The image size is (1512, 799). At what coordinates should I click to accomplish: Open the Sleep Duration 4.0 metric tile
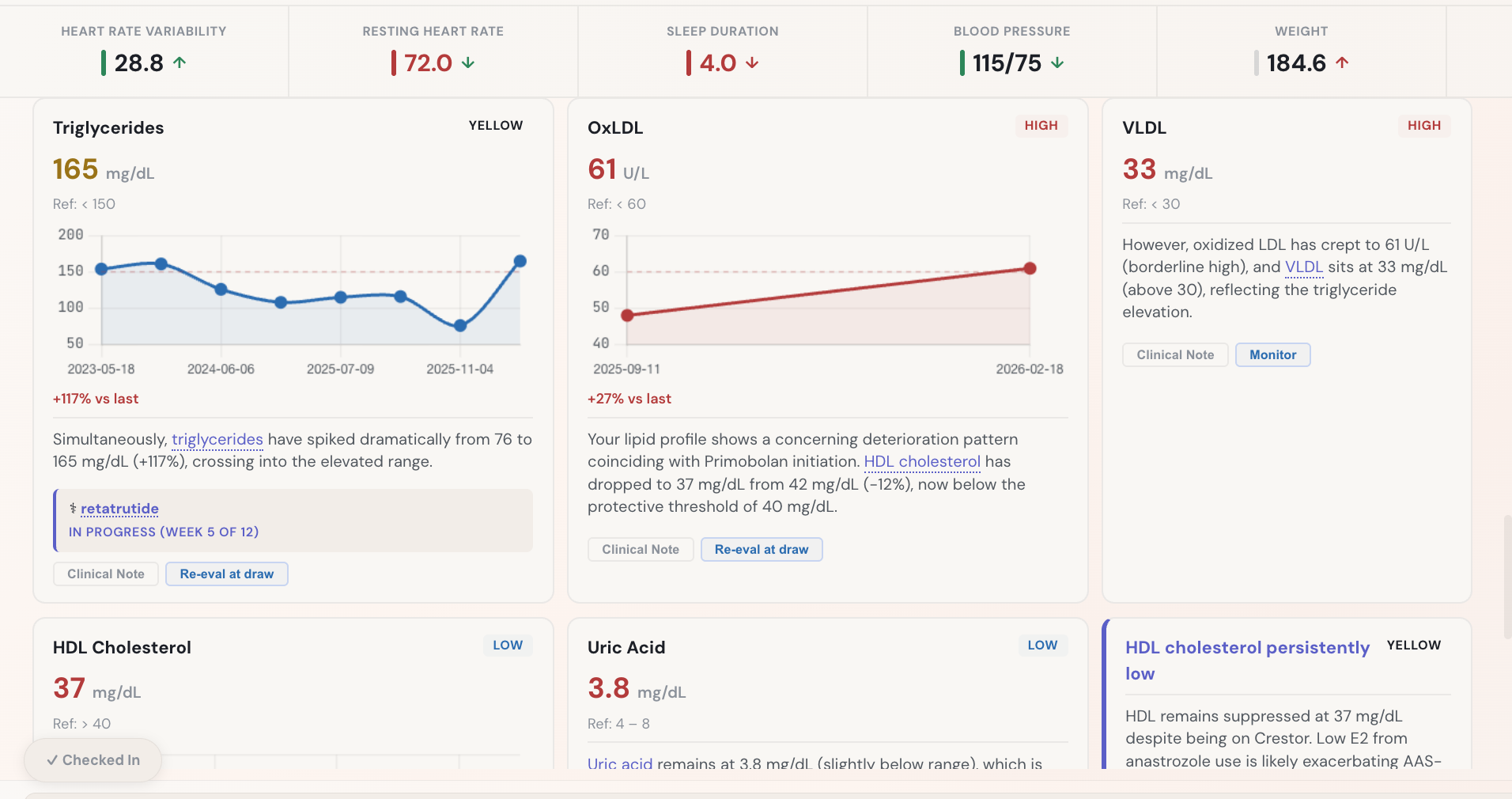click(722, 51)
